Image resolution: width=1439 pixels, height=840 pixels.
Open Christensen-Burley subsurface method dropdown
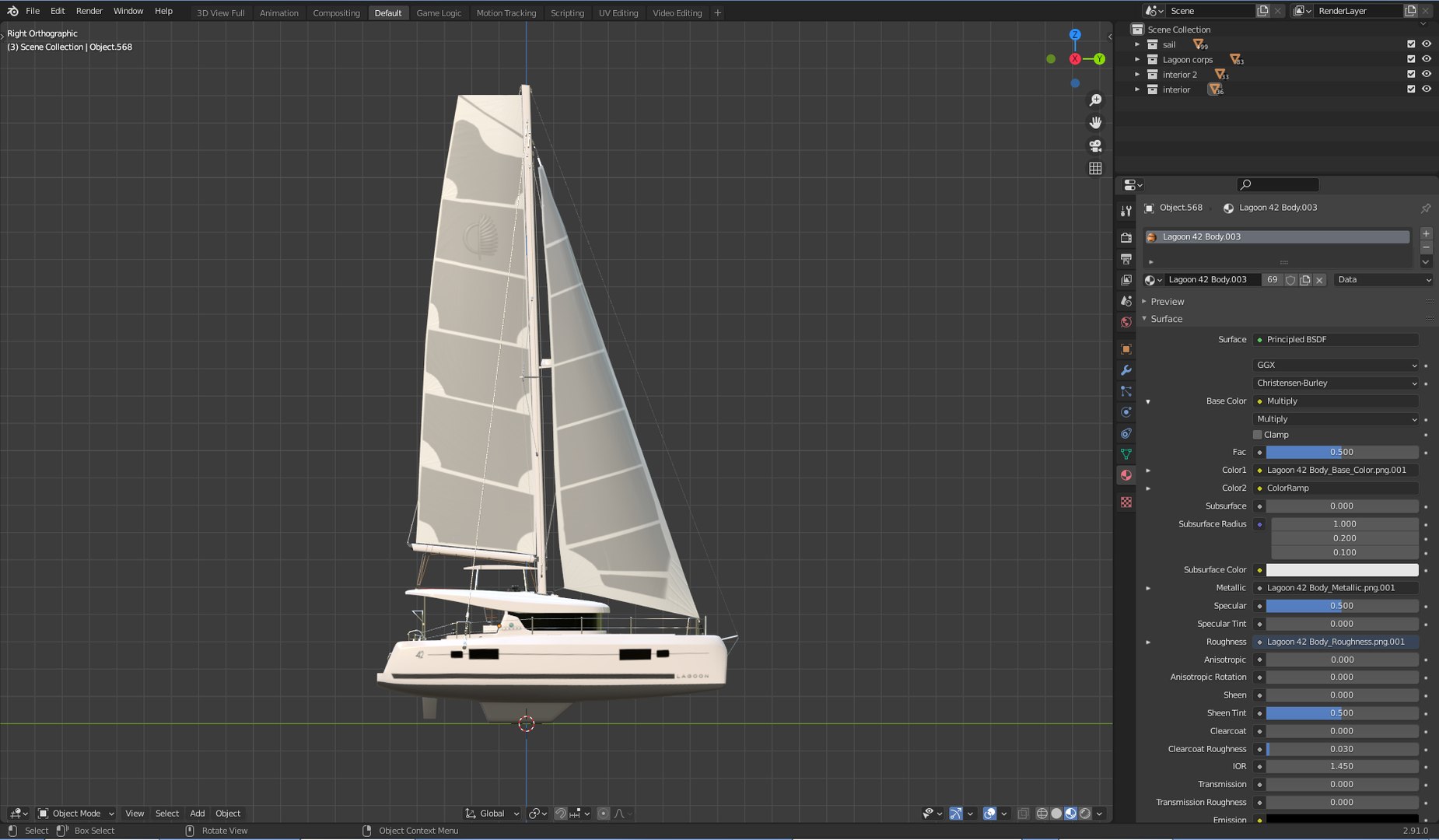click(x=1336, y=383)
